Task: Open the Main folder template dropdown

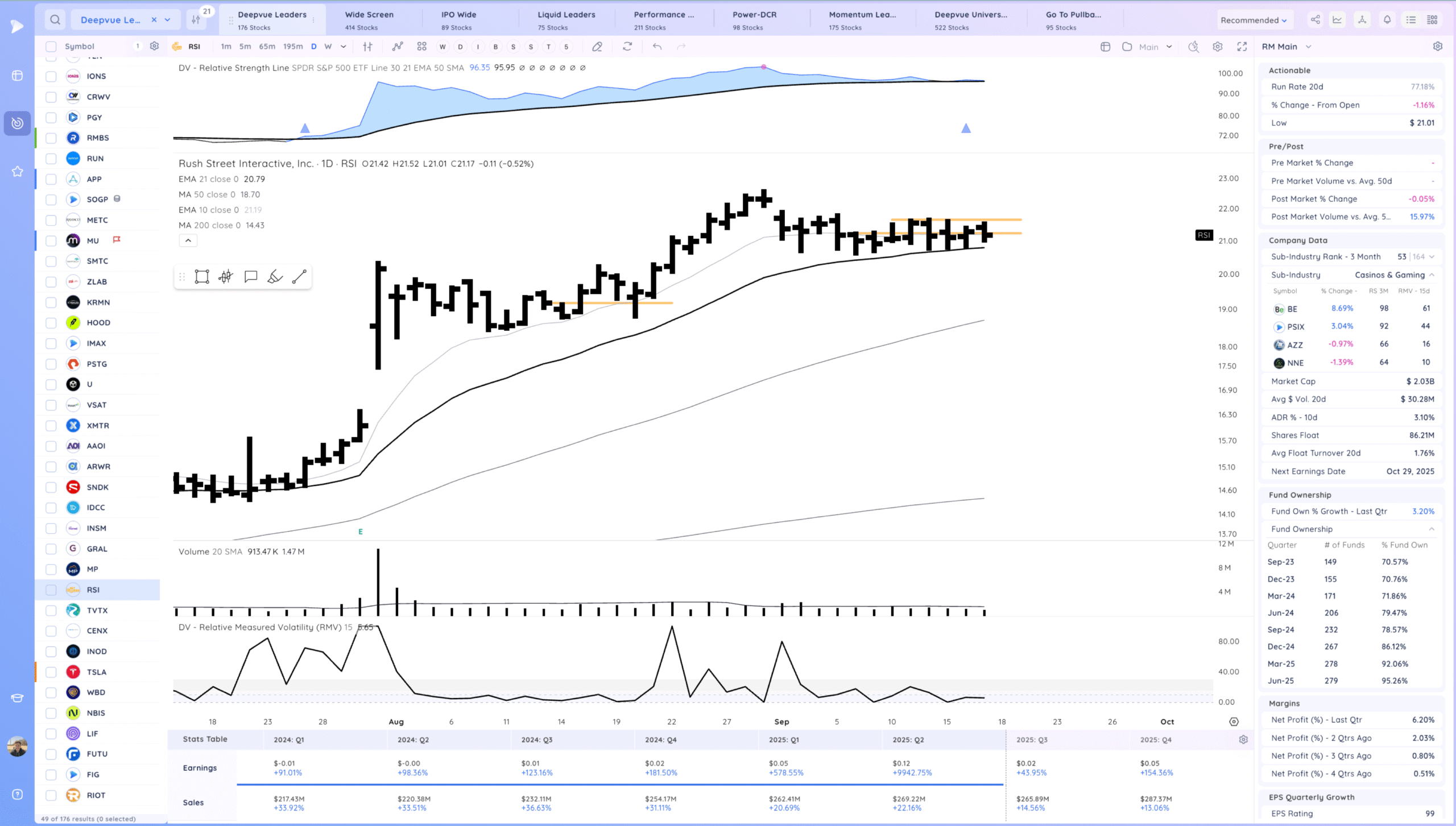Action: 1169,47
